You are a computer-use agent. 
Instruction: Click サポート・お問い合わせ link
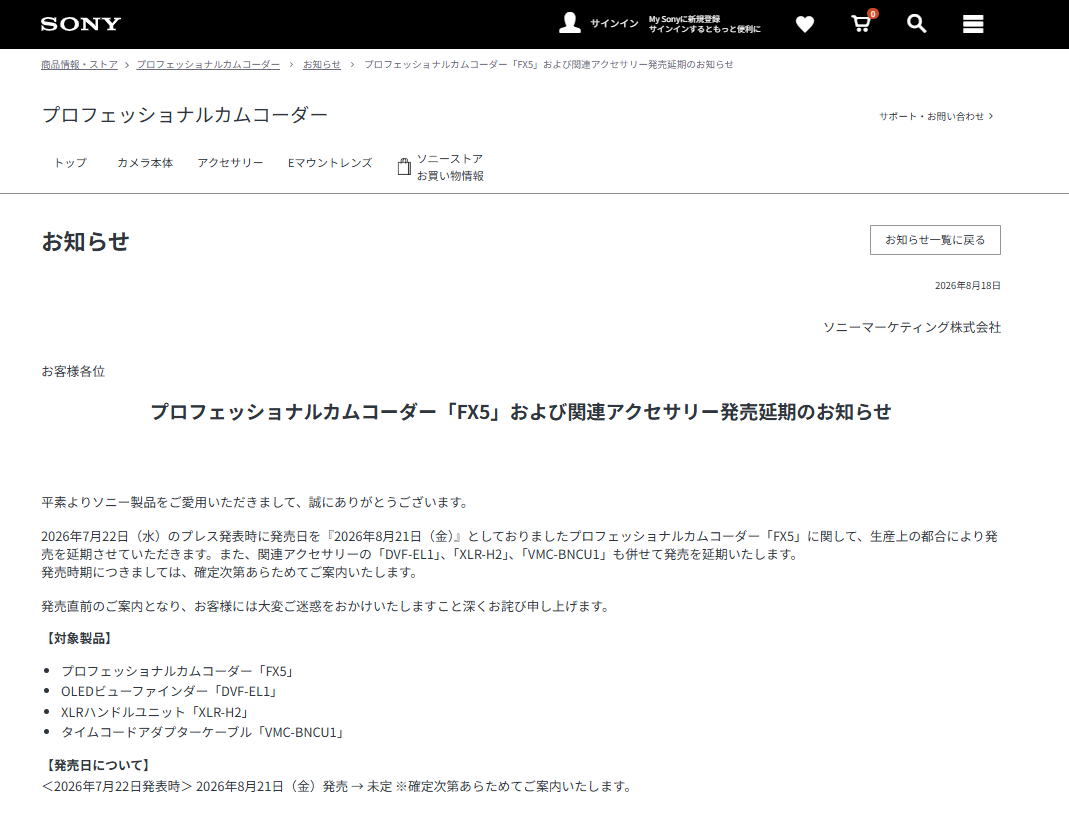click(x=935, y=117)
